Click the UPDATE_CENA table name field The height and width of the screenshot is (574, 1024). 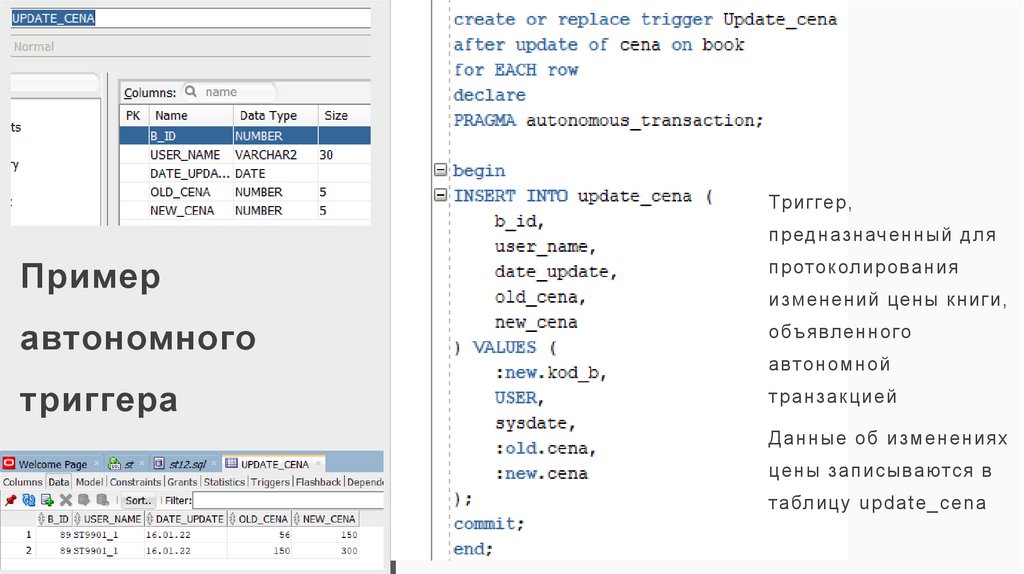190,18
